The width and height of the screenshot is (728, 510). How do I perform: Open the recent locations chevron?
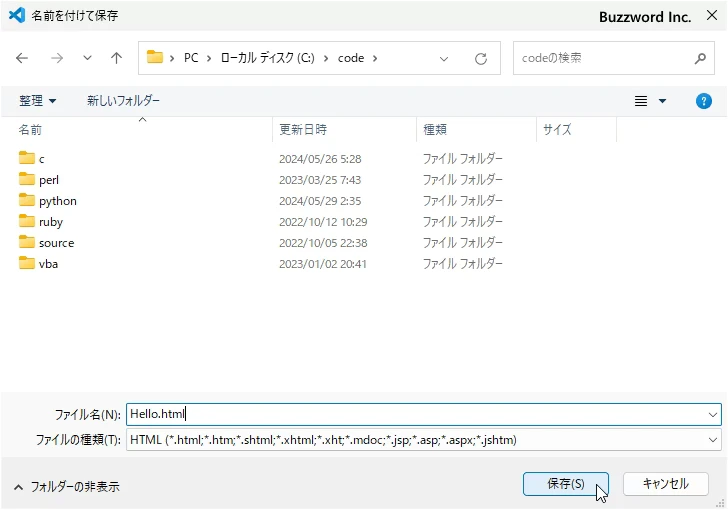click(x=87, y=58)
